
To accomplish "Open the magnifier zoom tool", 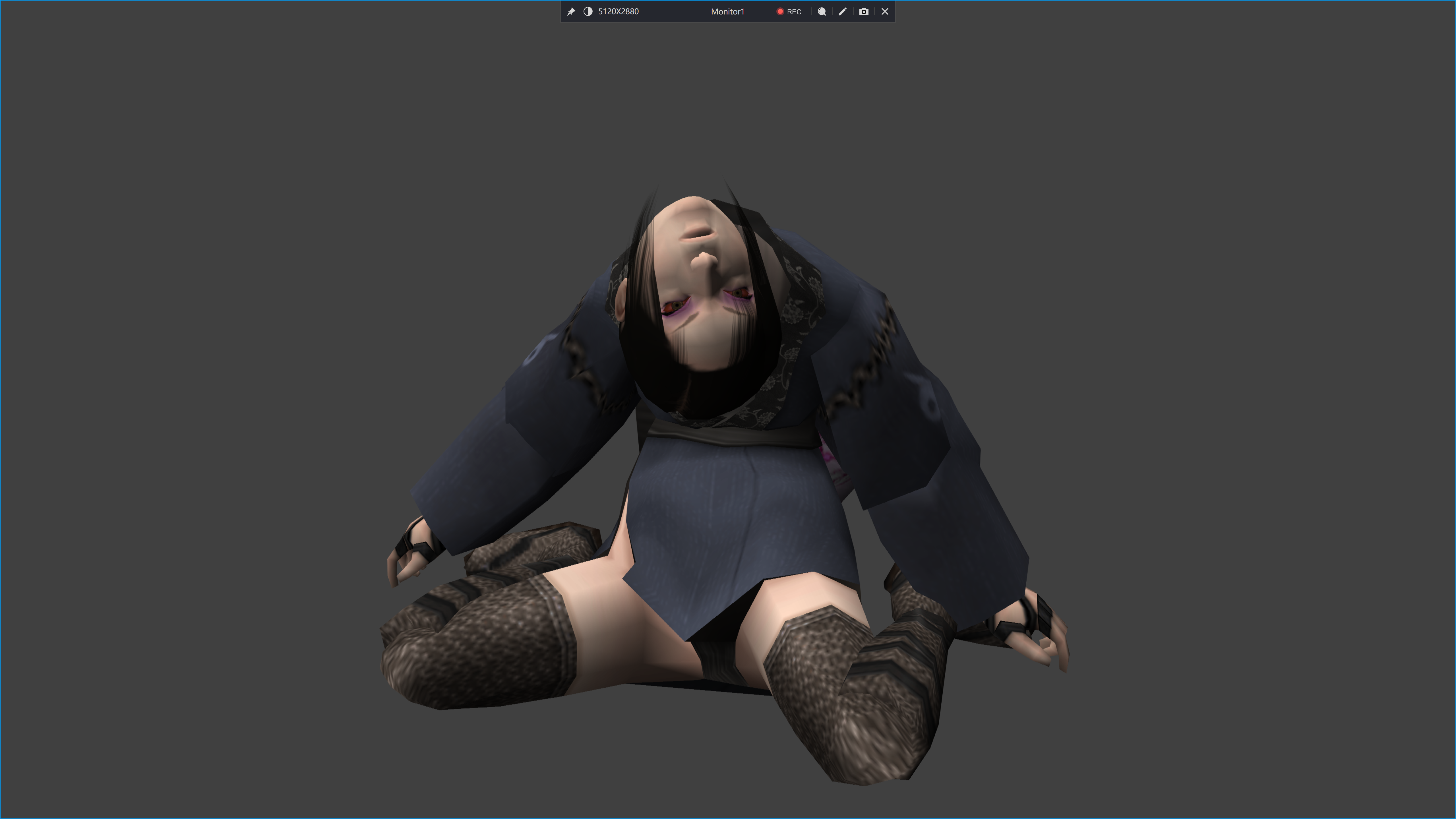I will (822, 11).
